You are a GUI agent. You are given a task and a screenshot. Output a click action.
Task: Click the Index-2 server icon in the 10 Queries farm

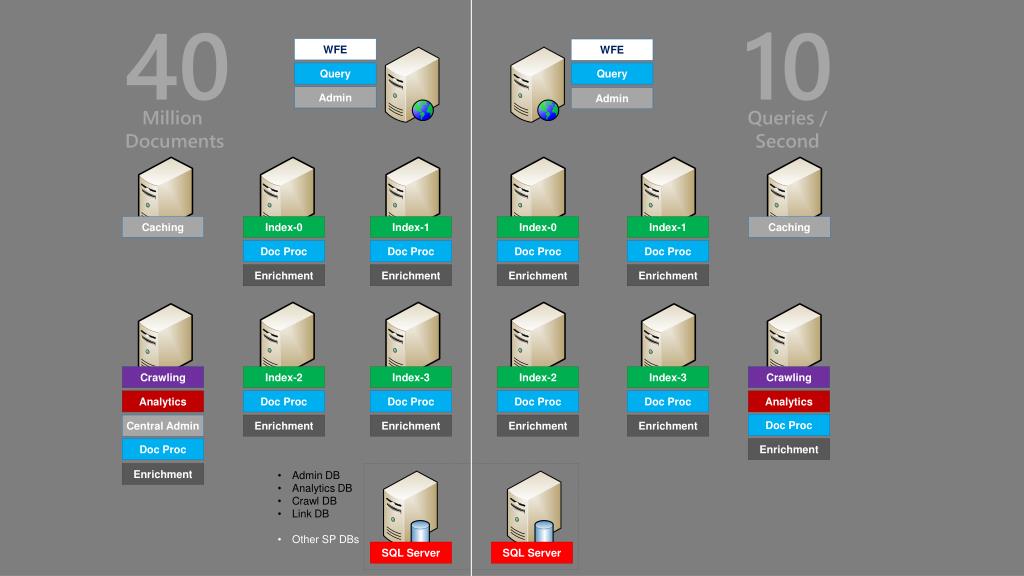click(538, 334)
